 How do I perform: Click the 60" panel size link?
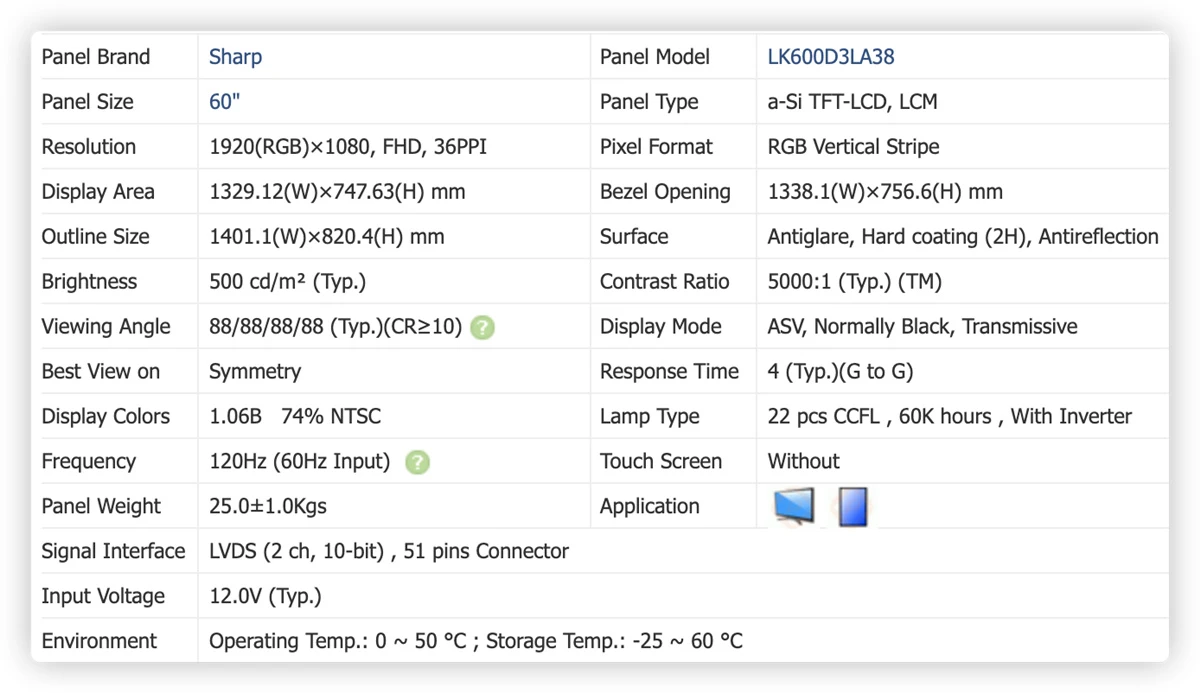[225, 102]
